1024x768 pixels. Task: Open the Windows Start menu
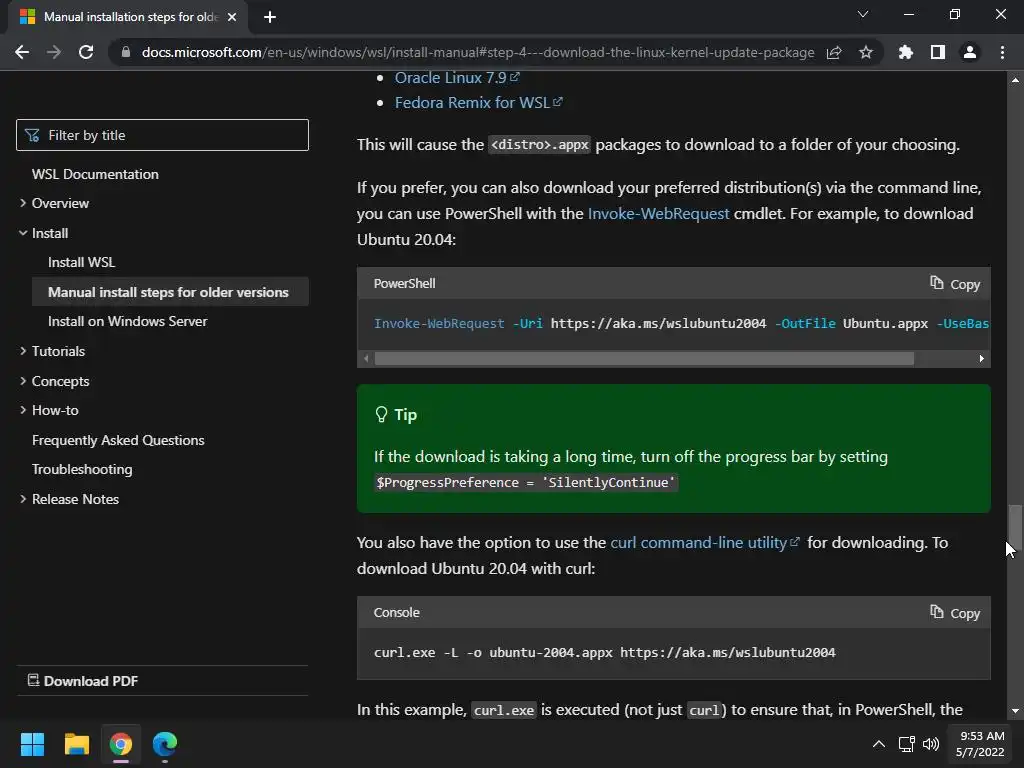coord(32,744)
